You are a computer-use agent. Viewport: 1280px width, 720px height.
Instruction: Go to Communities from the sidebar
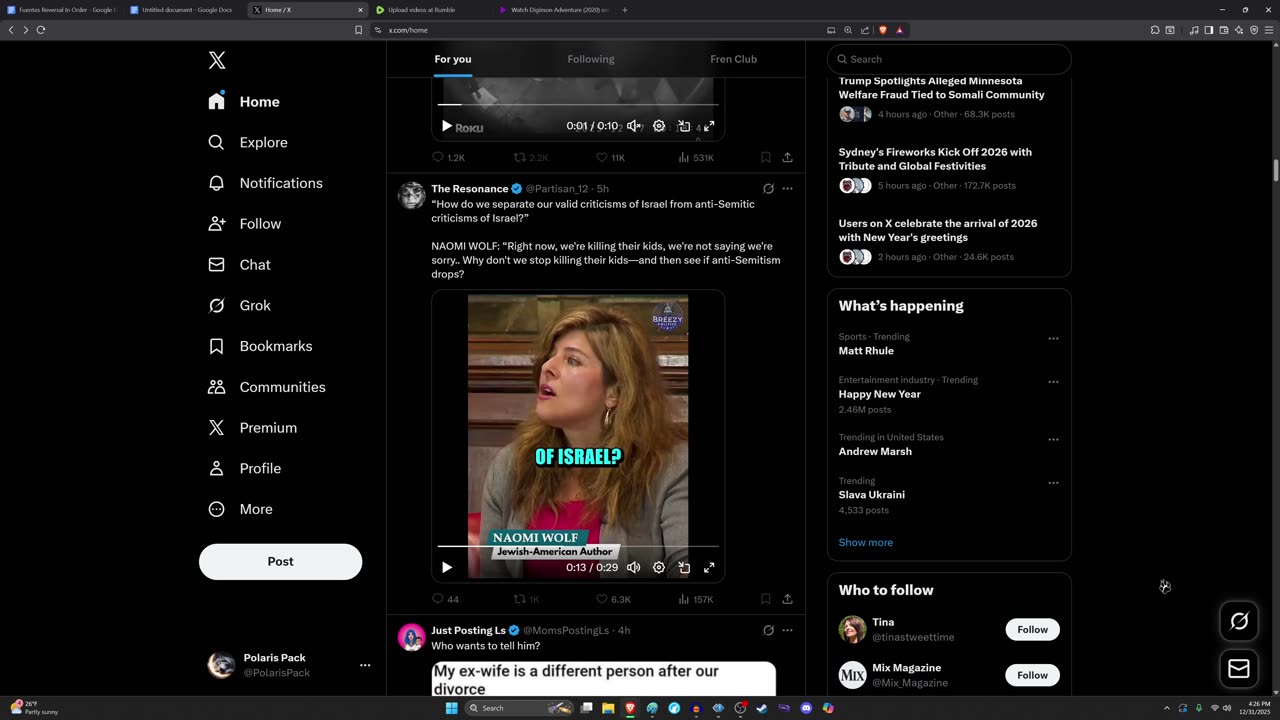[x=267, y=387]
